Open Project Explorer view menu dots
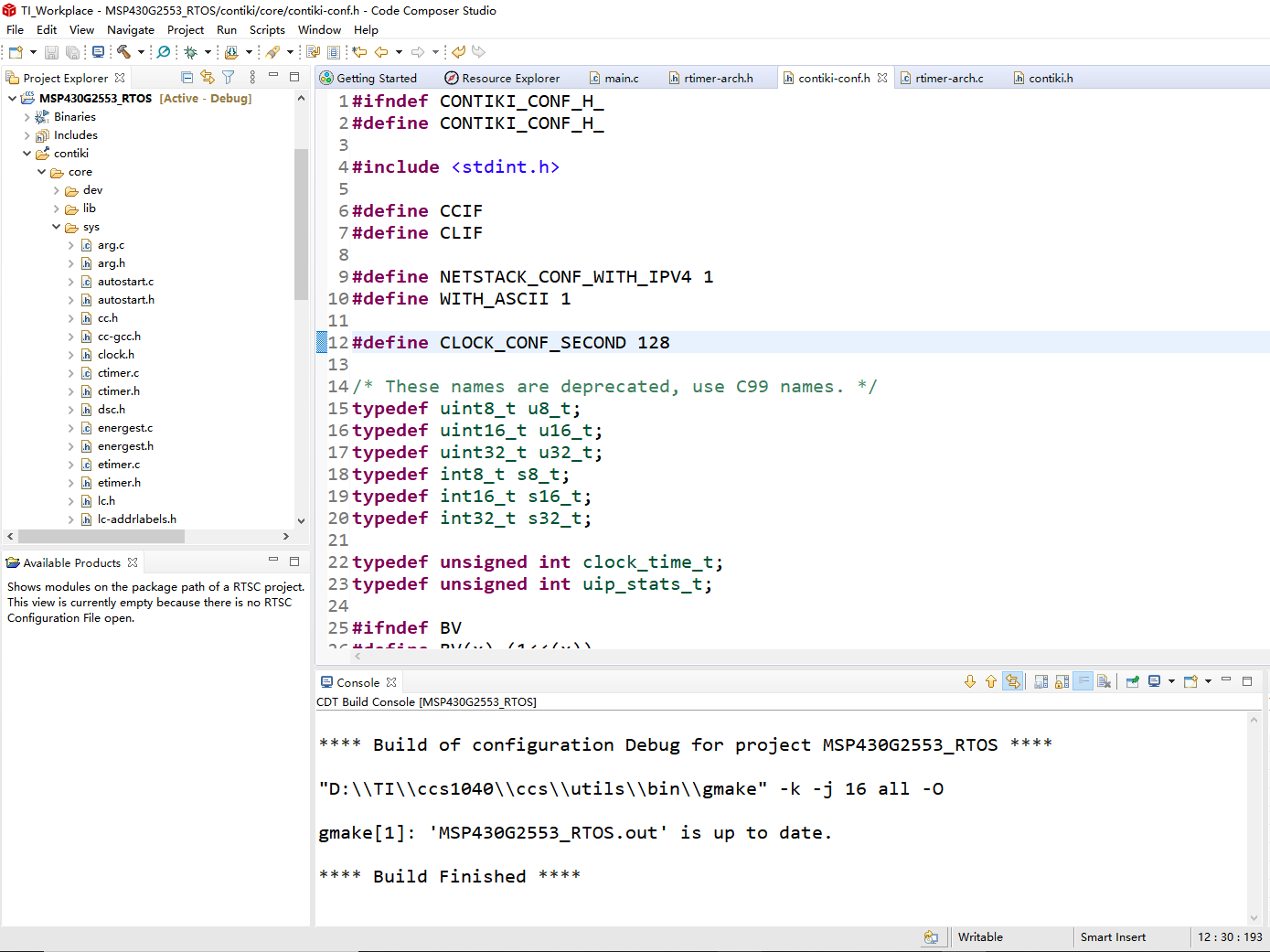This screenshot has height=952, width=1270. (x=252, y=78)
